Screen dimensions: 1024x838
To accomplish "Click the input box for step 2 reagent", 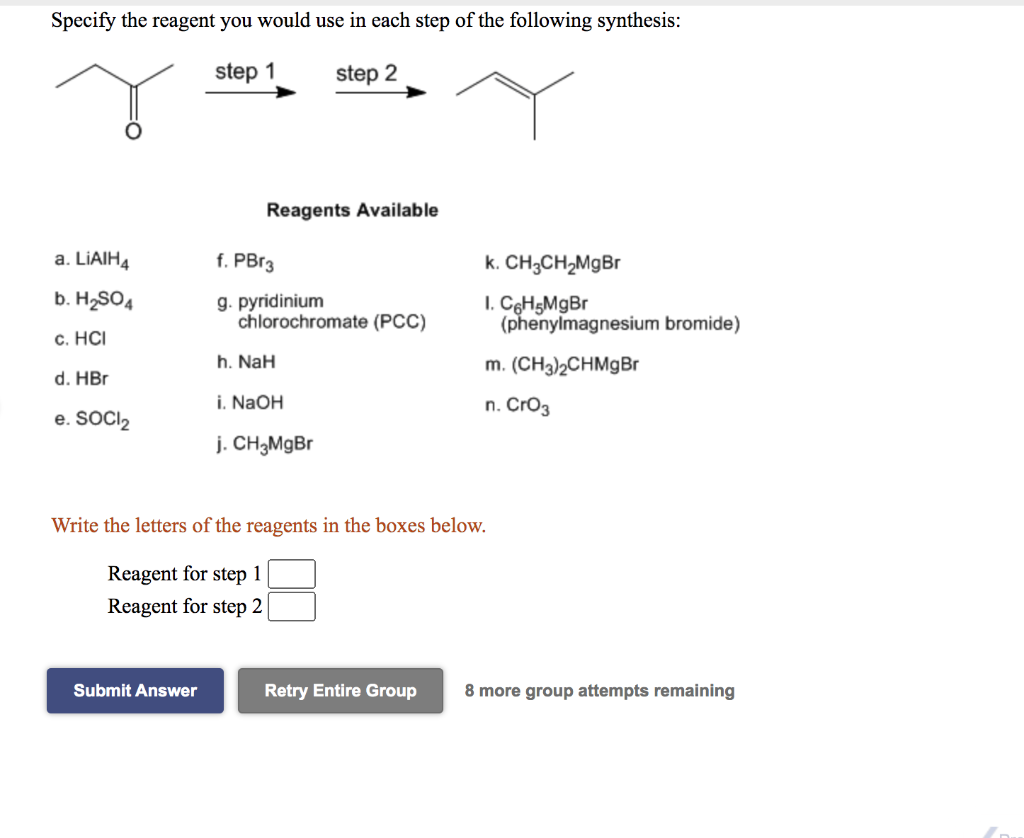I will [295, 607].
